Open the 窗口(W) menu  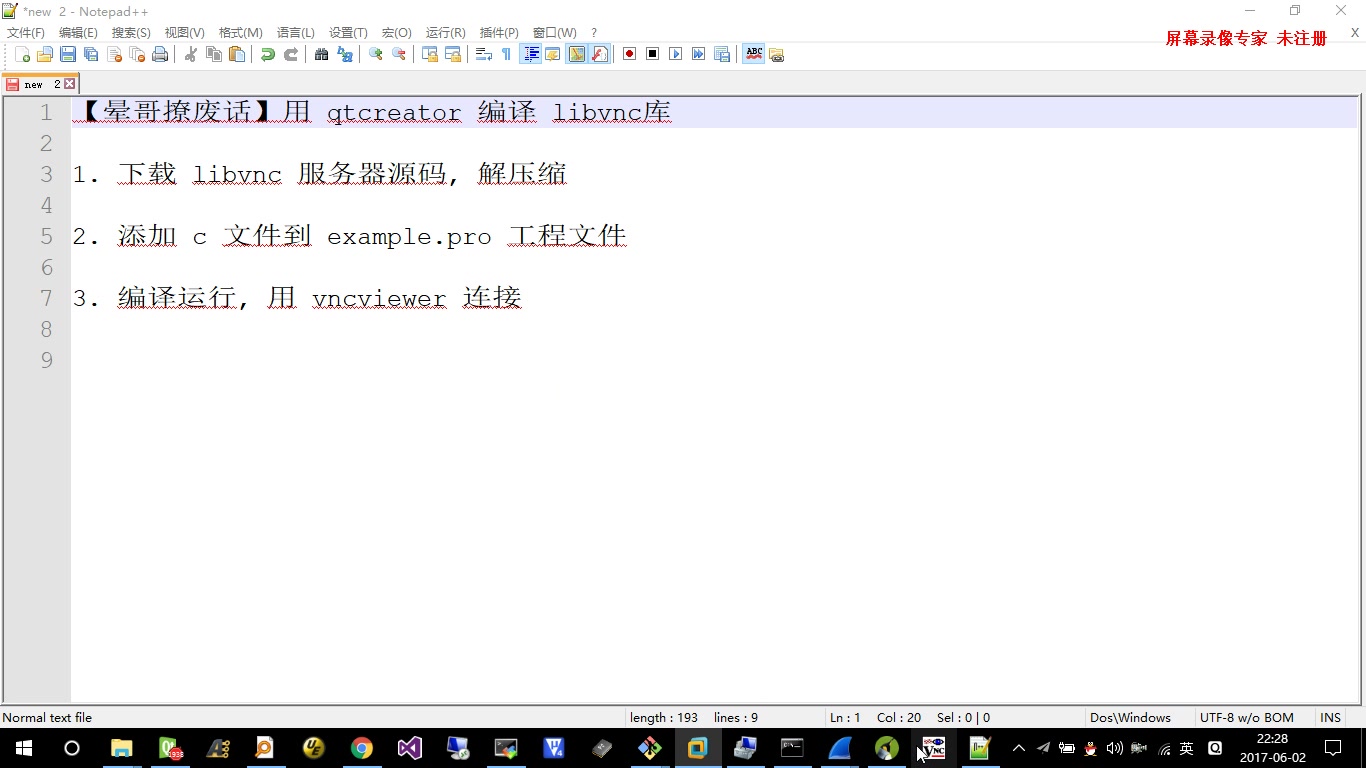point(554,33)
